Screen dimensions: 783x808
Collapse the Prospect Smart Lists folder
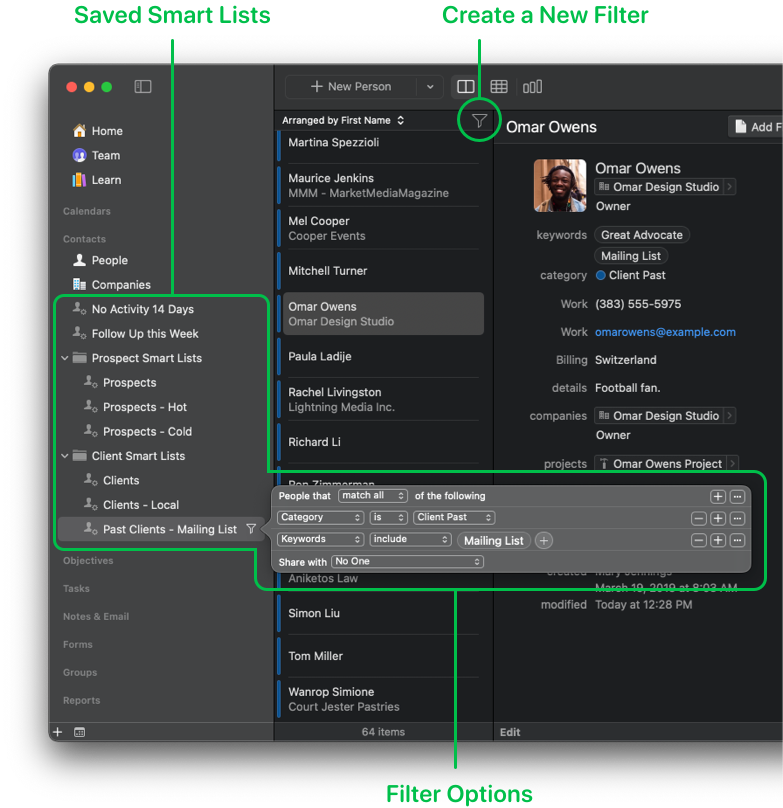click(65, 358)
